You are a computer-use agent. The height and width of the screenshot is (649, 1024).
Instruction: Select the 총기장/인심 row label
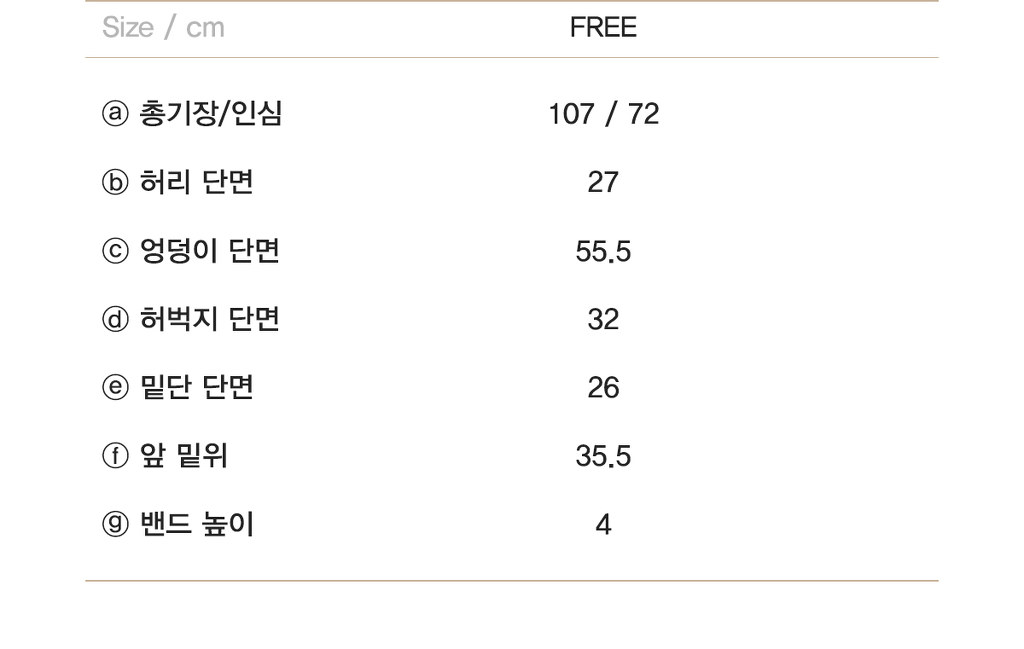pos(211,114)
